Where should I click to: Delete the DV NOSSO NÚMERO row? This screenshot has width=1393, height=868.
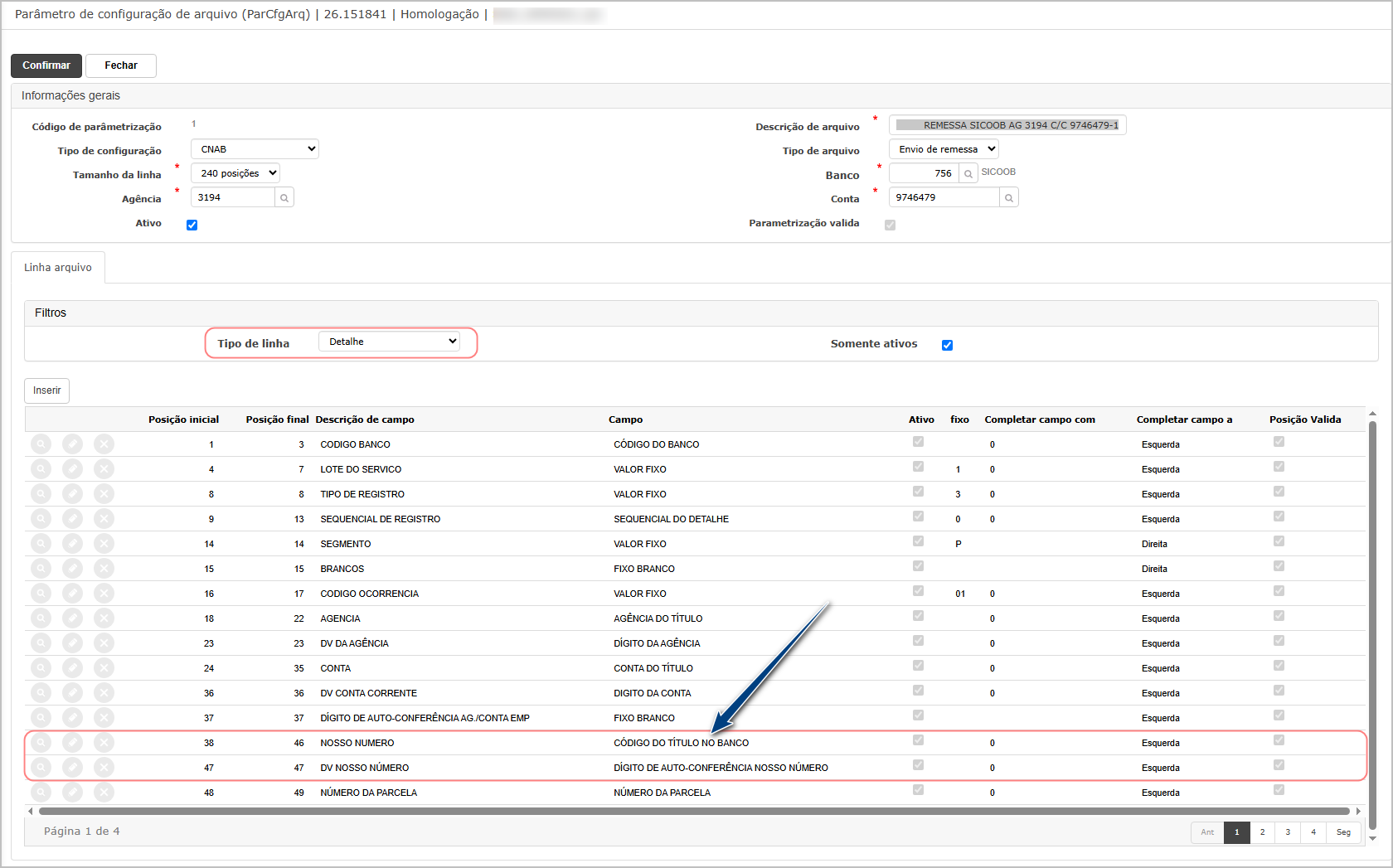click(x=104, y=768)
